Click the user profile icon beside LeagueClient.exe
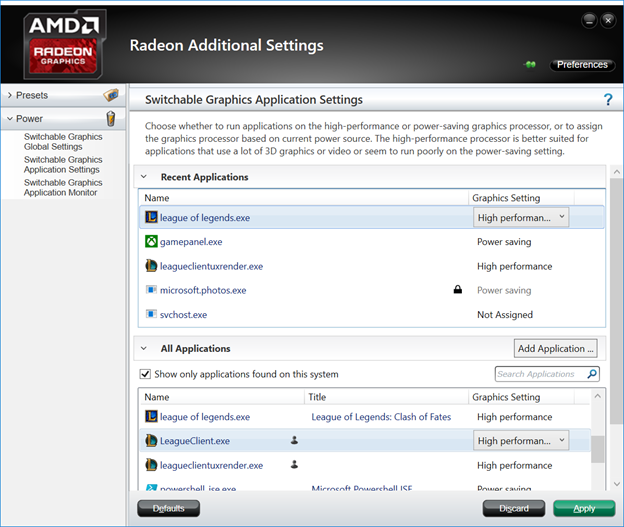Image resolution: width=624 pixels, height=527 pixels. tap(294, 440)
